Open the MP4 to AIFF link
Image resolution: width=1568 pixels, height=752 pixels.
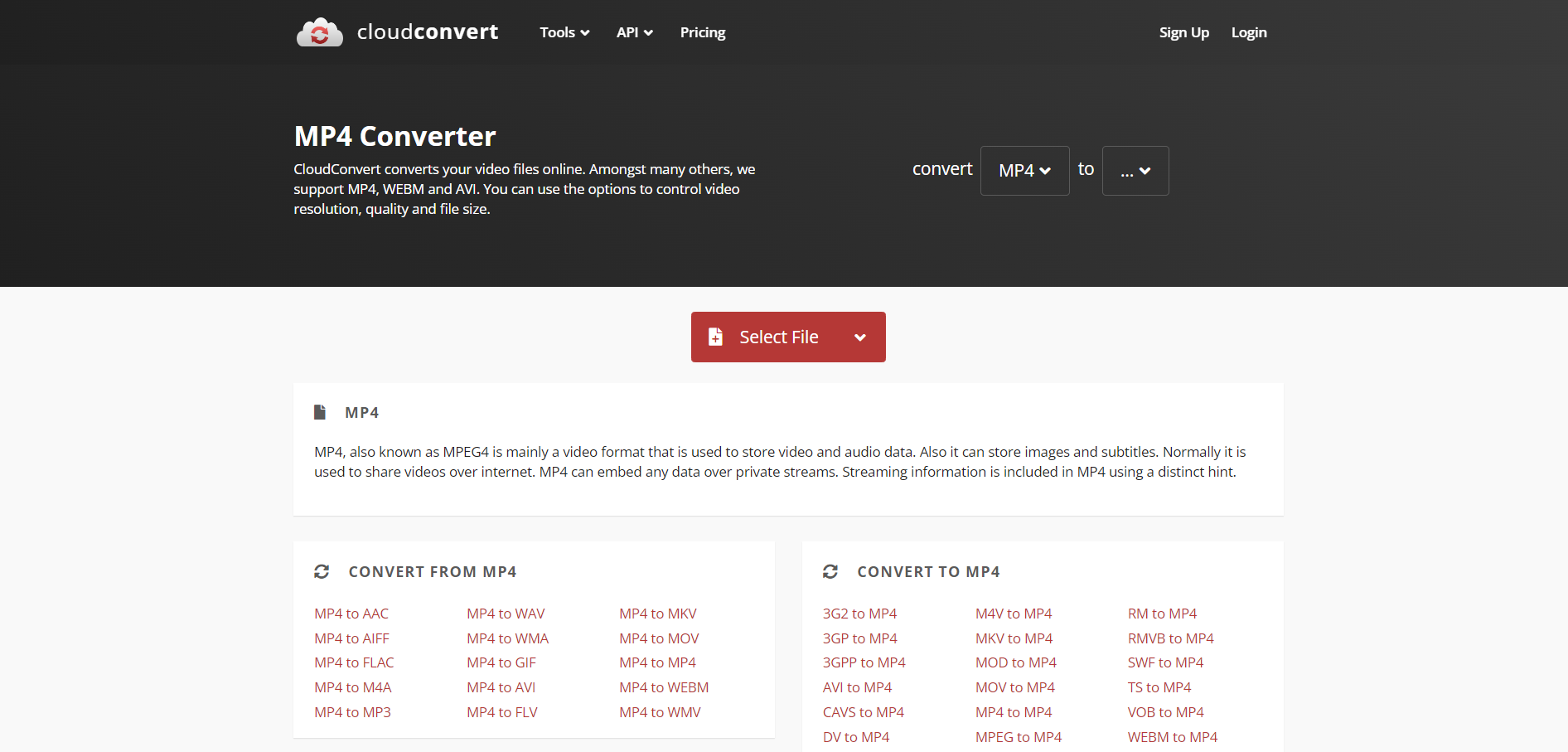(x=351, y=638)
